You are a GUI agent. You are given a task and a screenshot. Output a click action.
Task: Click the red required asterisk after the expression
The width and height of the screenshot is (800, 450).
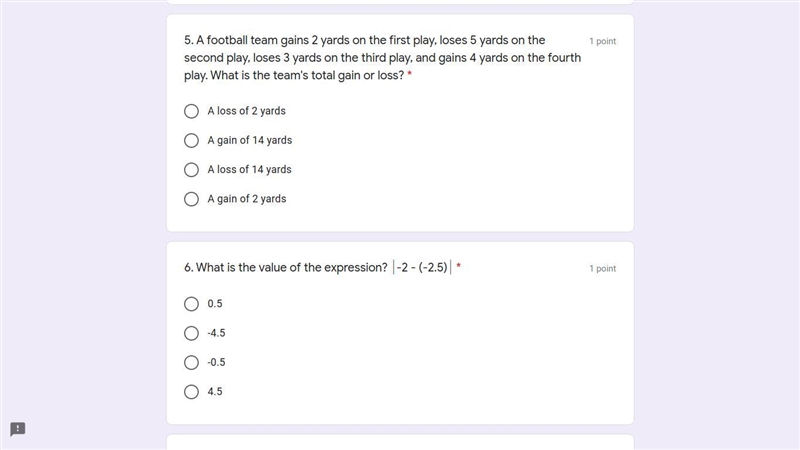458,266
